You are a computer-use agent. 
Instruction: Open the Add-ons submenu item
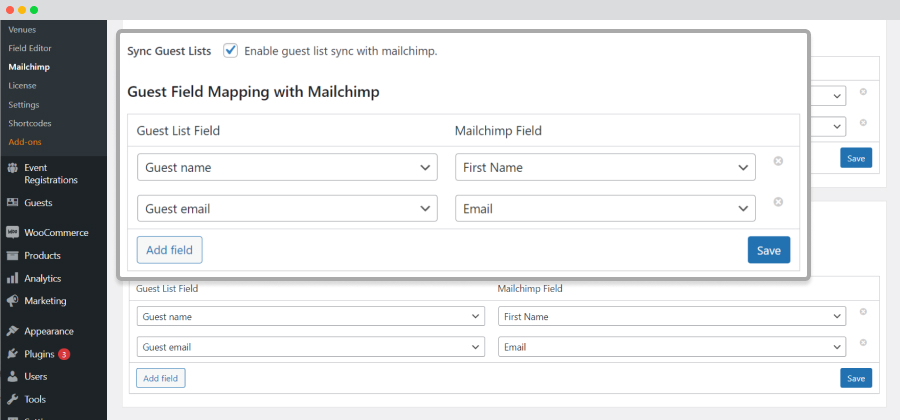click(25, 142)
